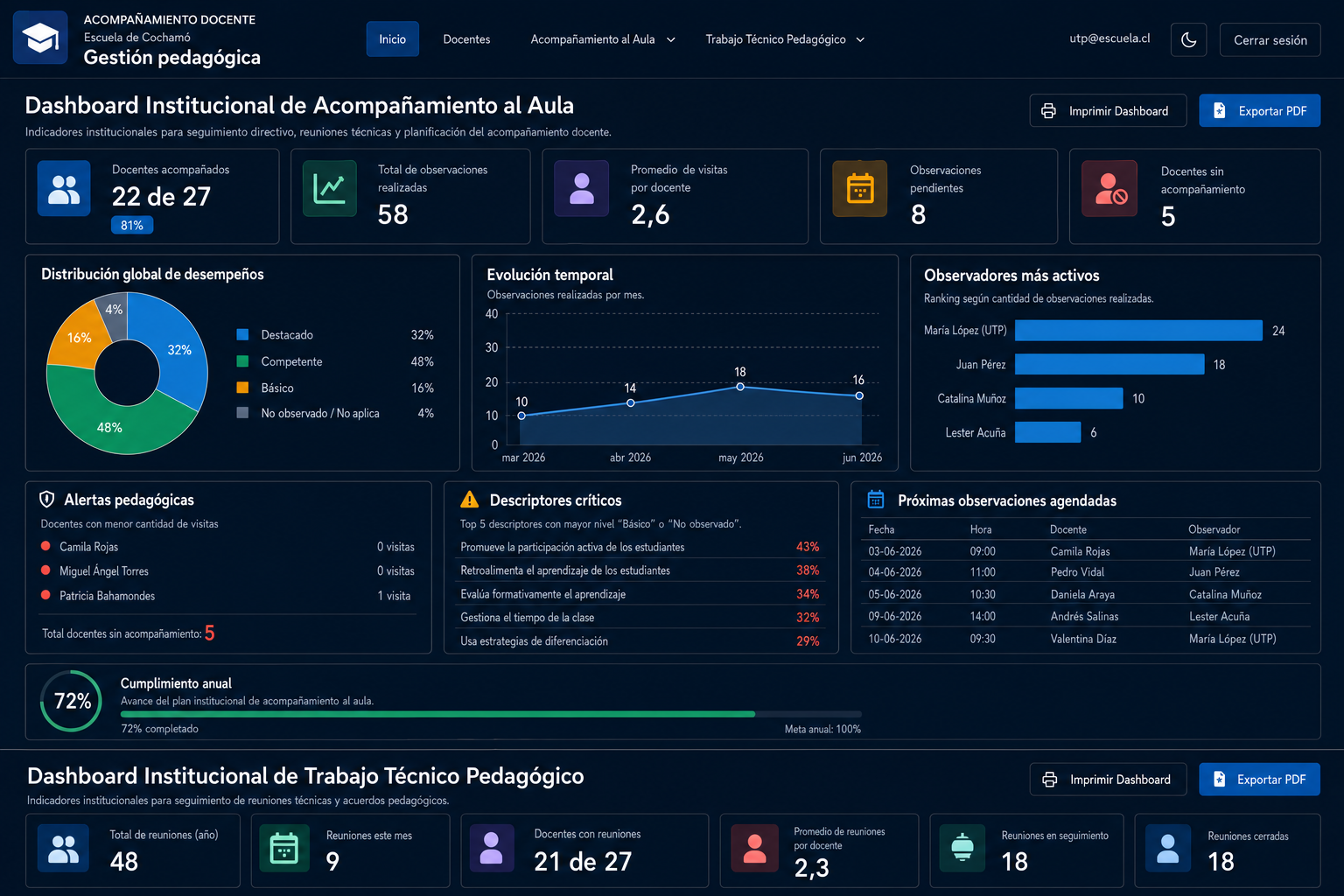1344x896 pixels.
Task: Print the Trabajo Técnico Pedagógico dashboard
Action: pyautogui.click(x=1108, y=780)
